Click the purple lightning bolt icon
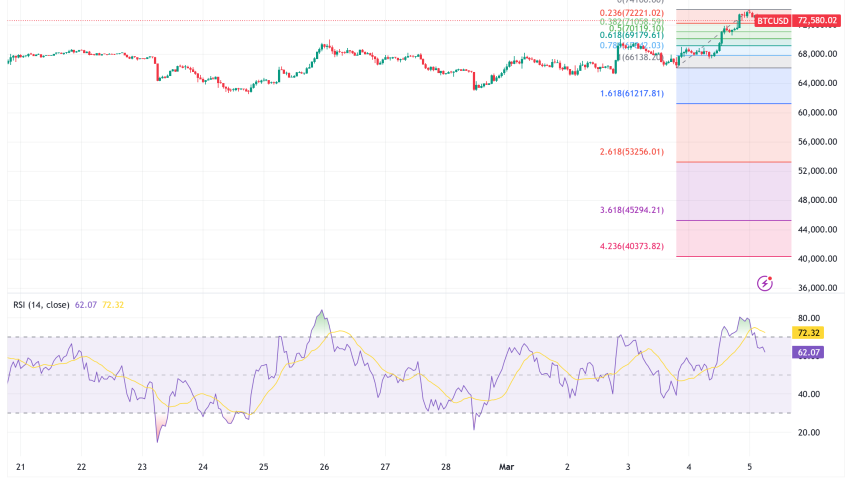 click(x=765, y=283)
